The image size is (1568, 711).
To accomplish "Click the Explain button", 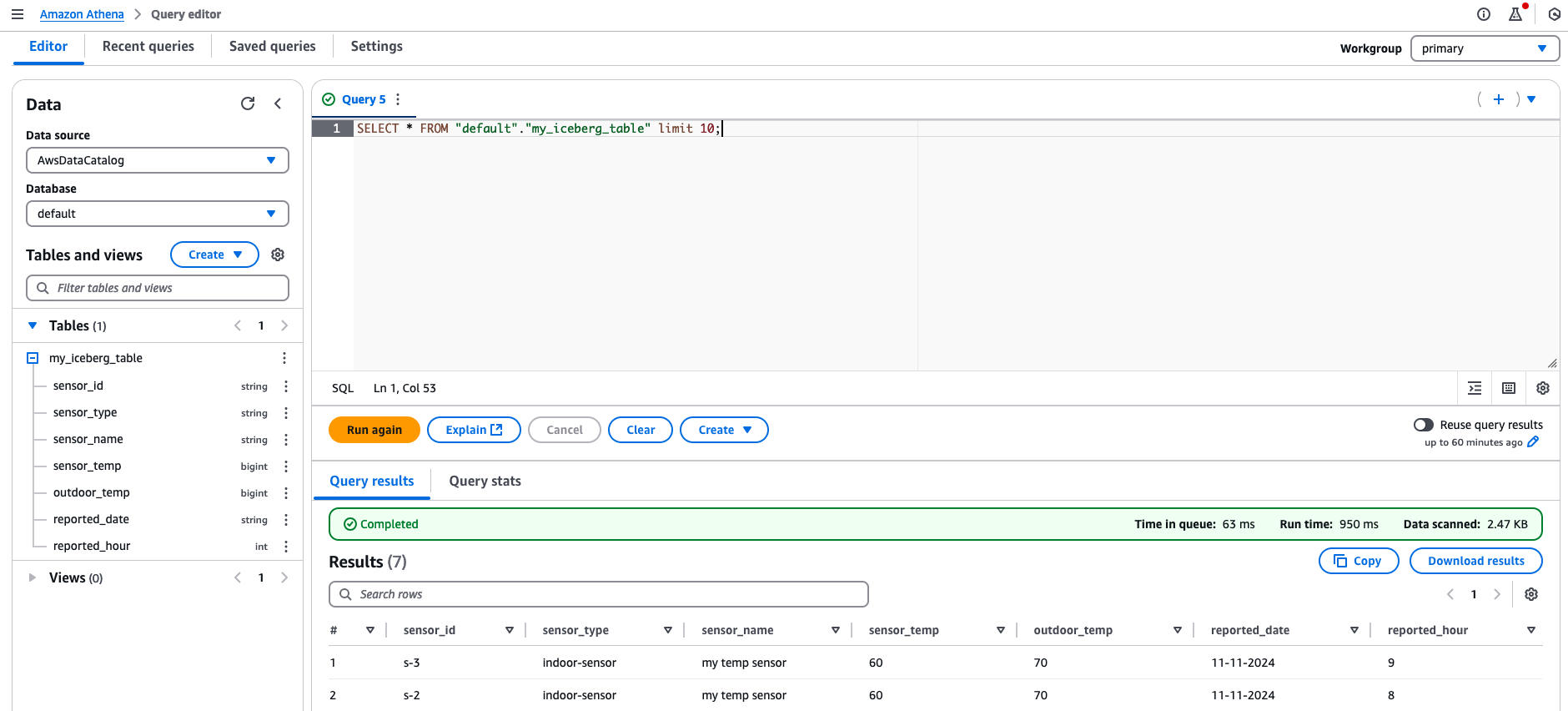I will click(x=474, y=430).
